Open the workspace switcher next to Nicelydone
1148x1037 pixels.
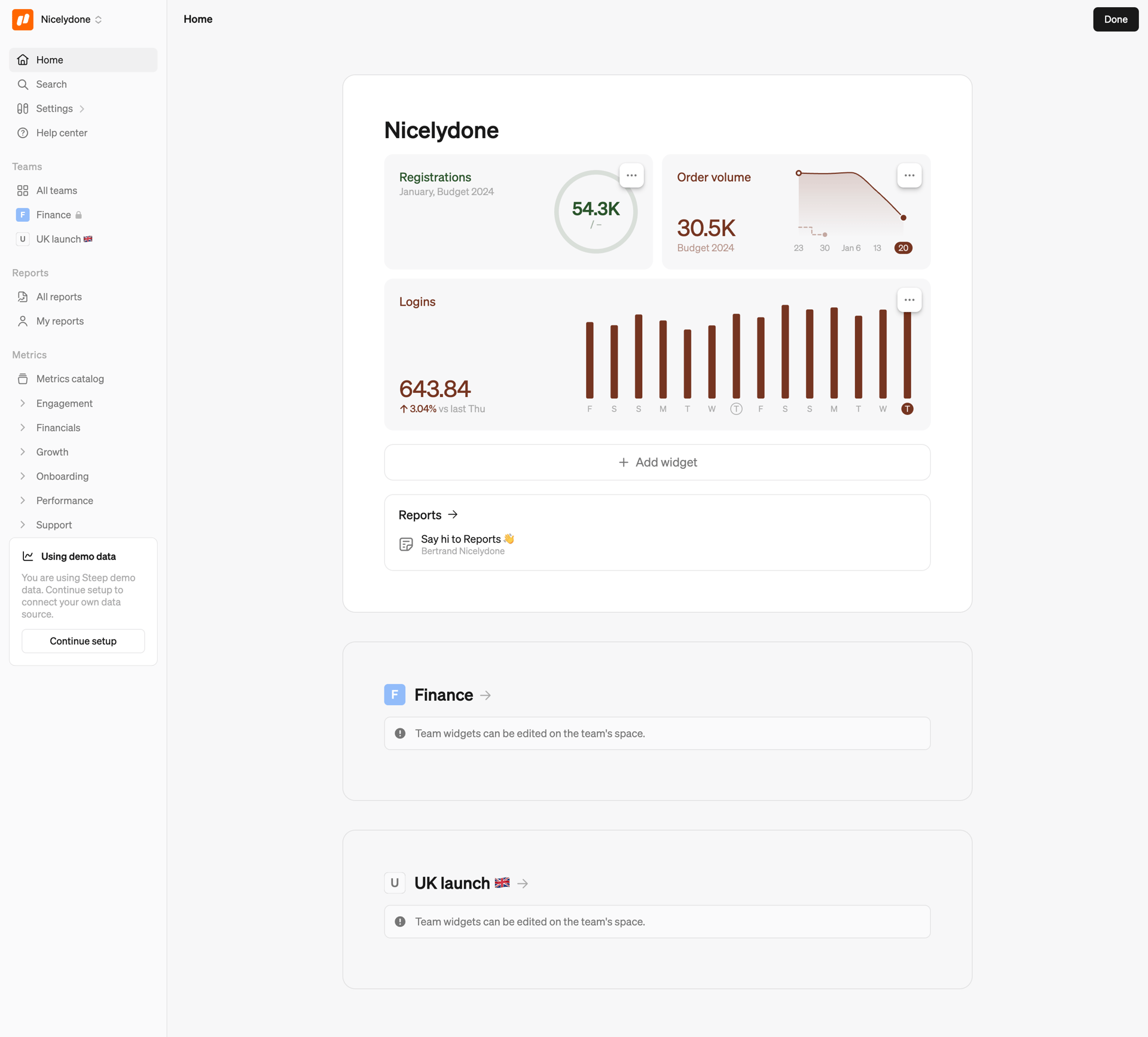(x=99, y=19)
